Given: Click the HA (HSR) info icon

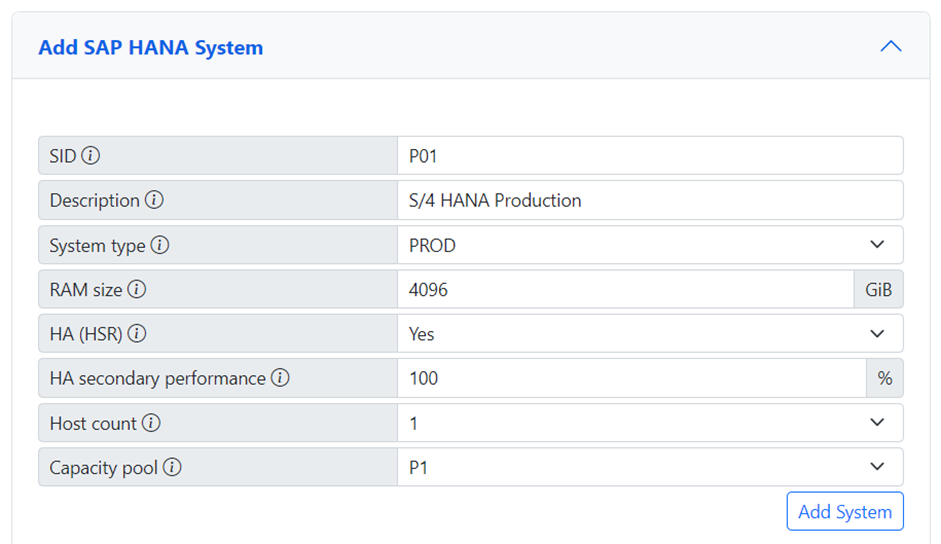Looking at the screenshot, I should (137, 333).
